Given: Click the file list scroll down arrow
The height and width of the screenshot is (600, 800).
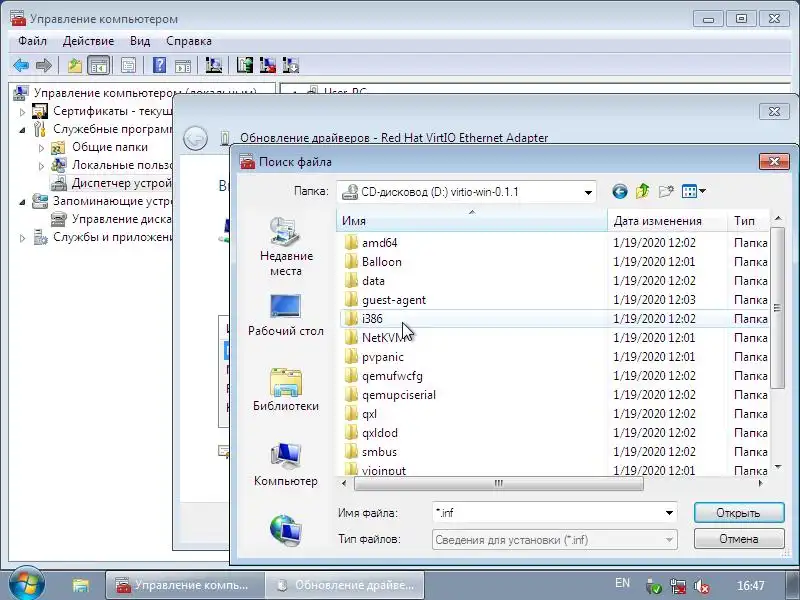Looking at the screenshot, I should 778,467.
